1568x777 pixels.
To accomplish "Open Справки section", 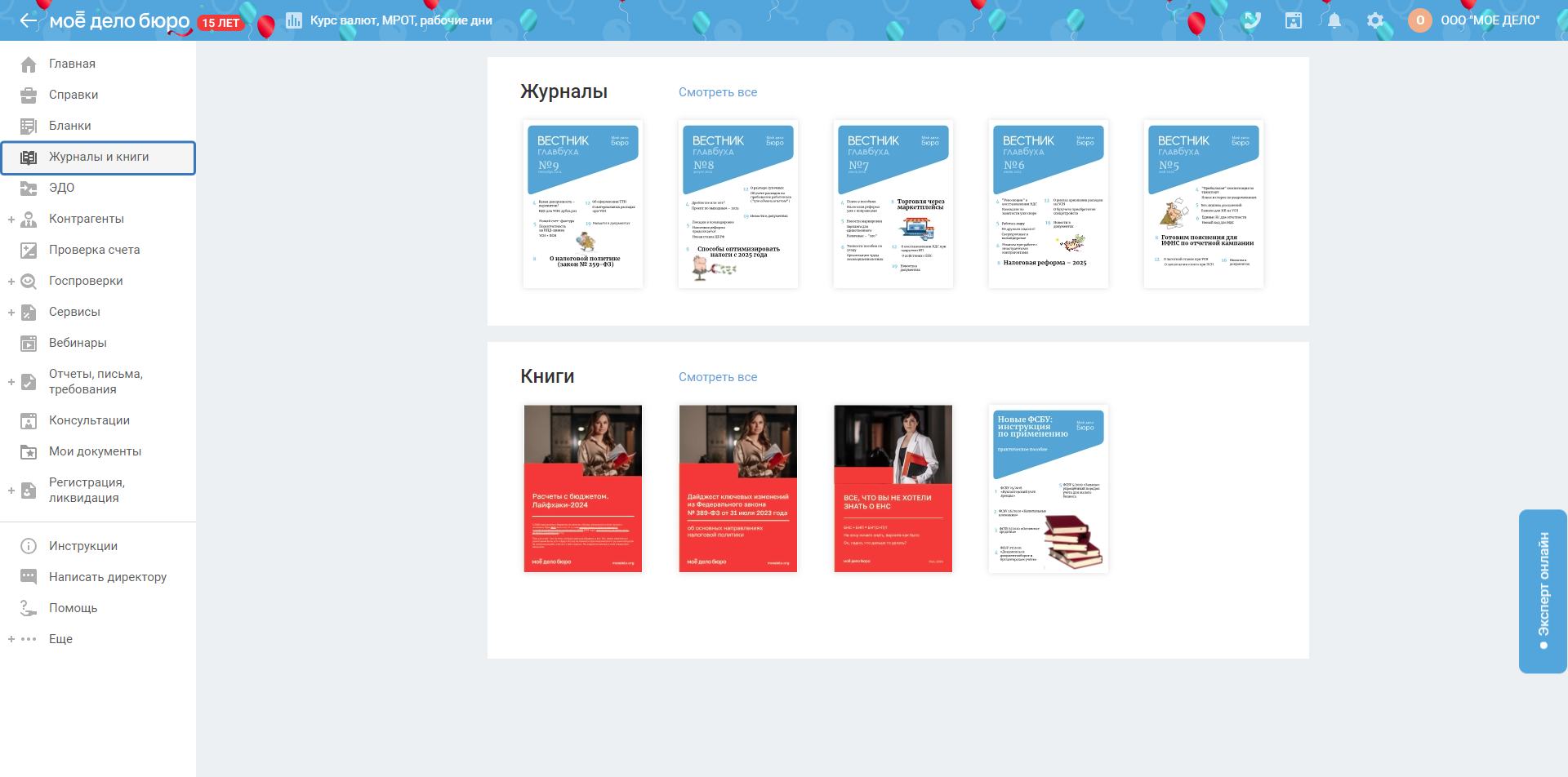I will (73, 95).
